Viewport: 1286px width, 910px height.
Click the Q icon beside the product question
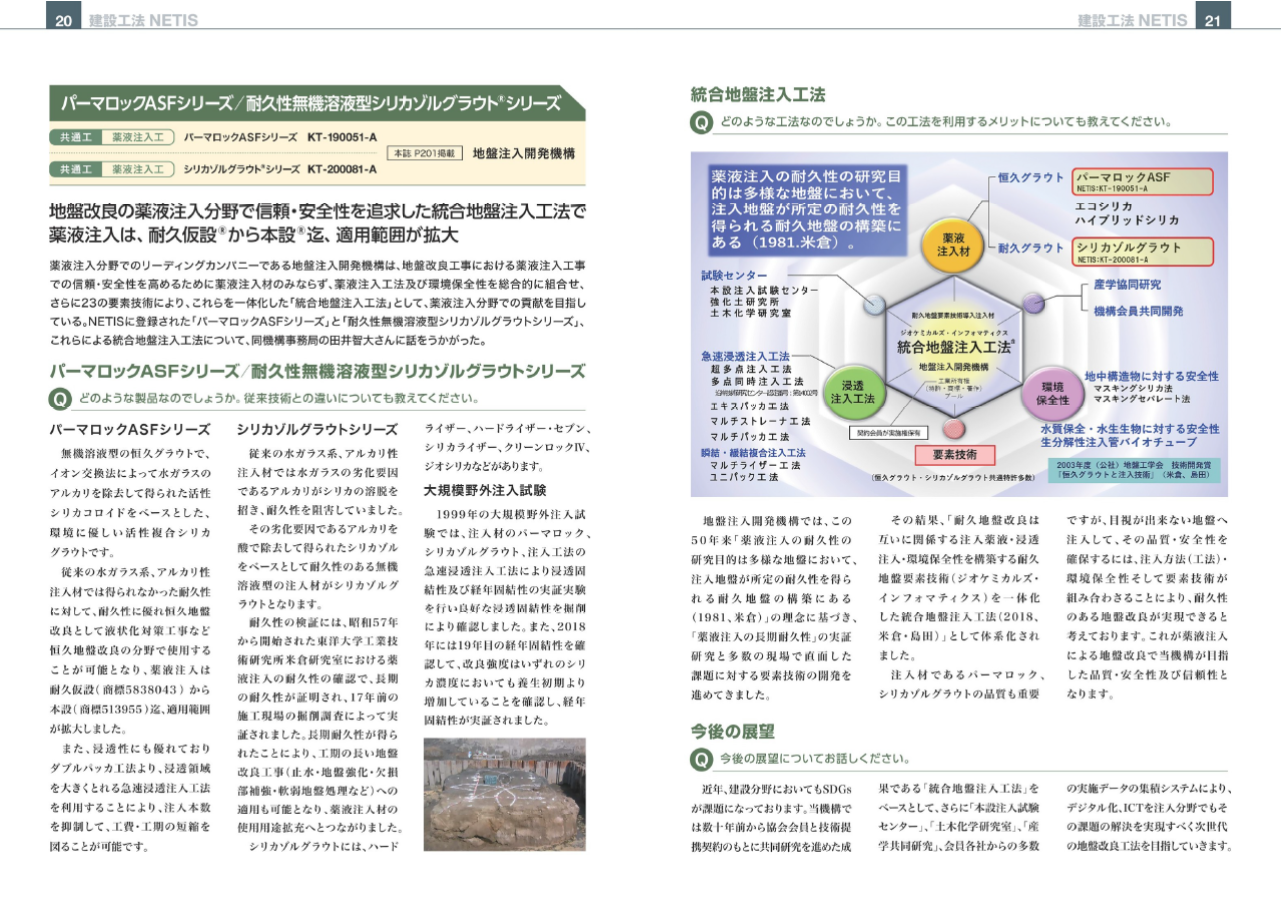pyautogui.click(x=61, y=398)
